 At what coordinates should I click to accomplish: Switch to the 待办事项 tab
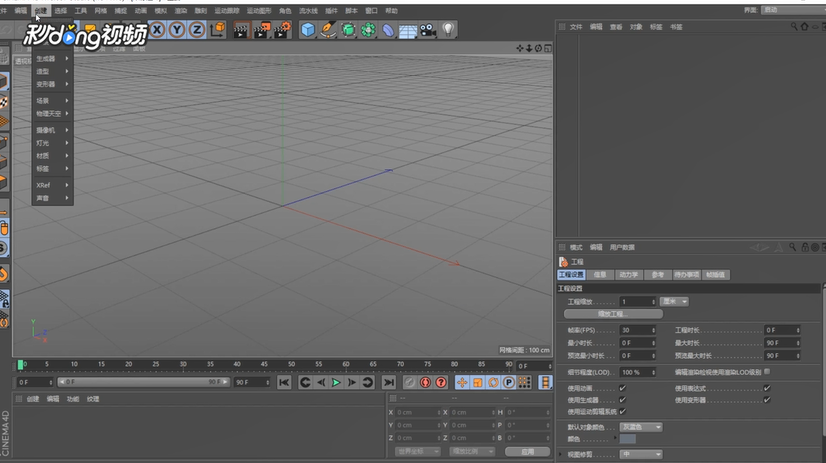(x=686, y=274)
